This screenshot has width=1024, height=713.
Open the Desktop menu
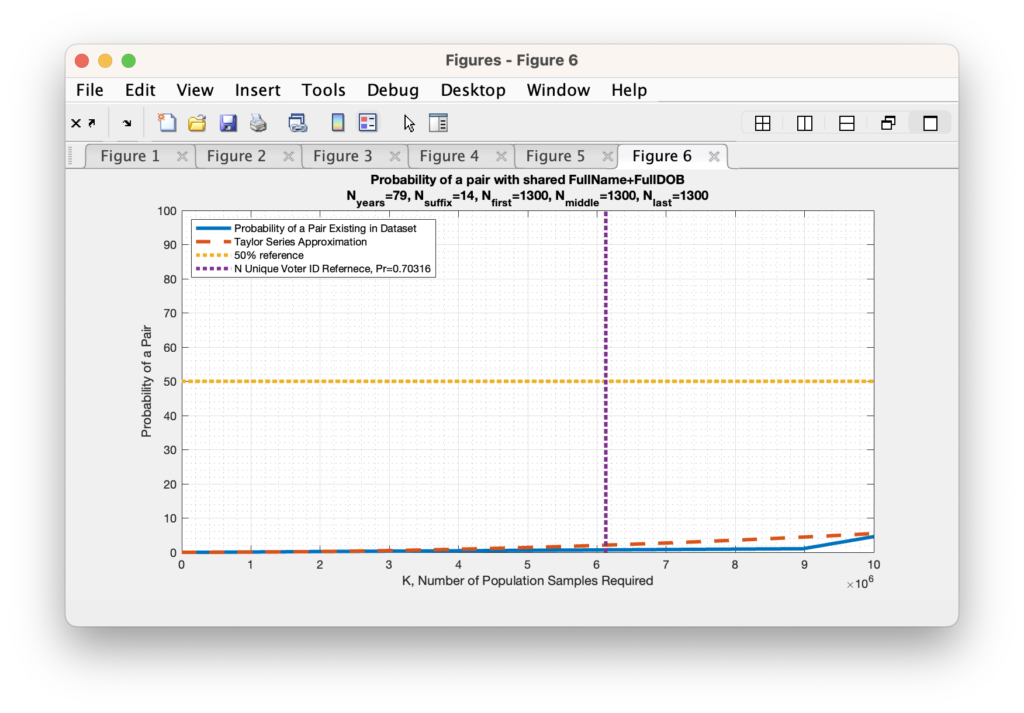tap(473, 90)
